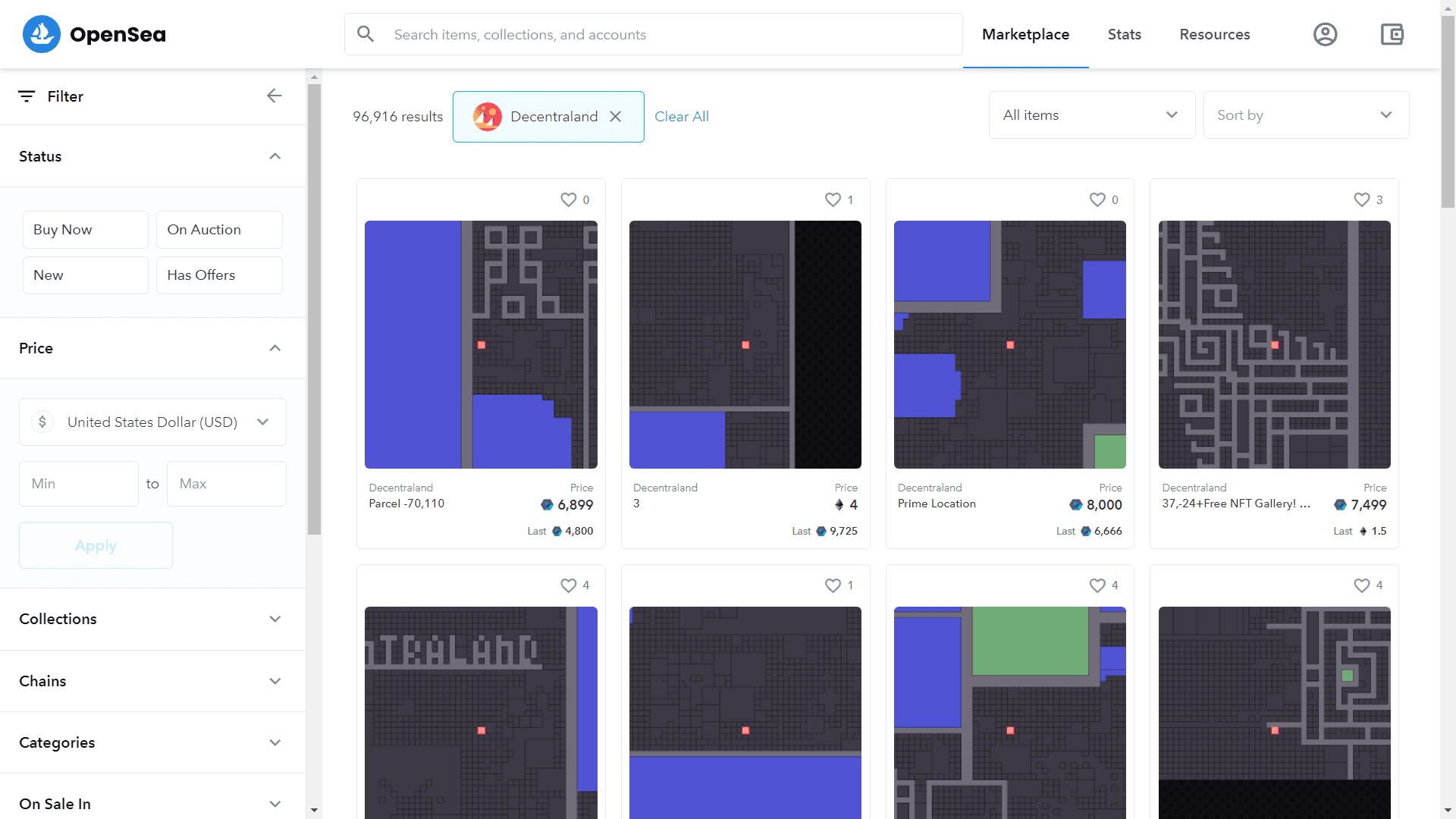Open the wallet icon
The width and height of the screenshot is (1456, 819).
(1392, 34)
